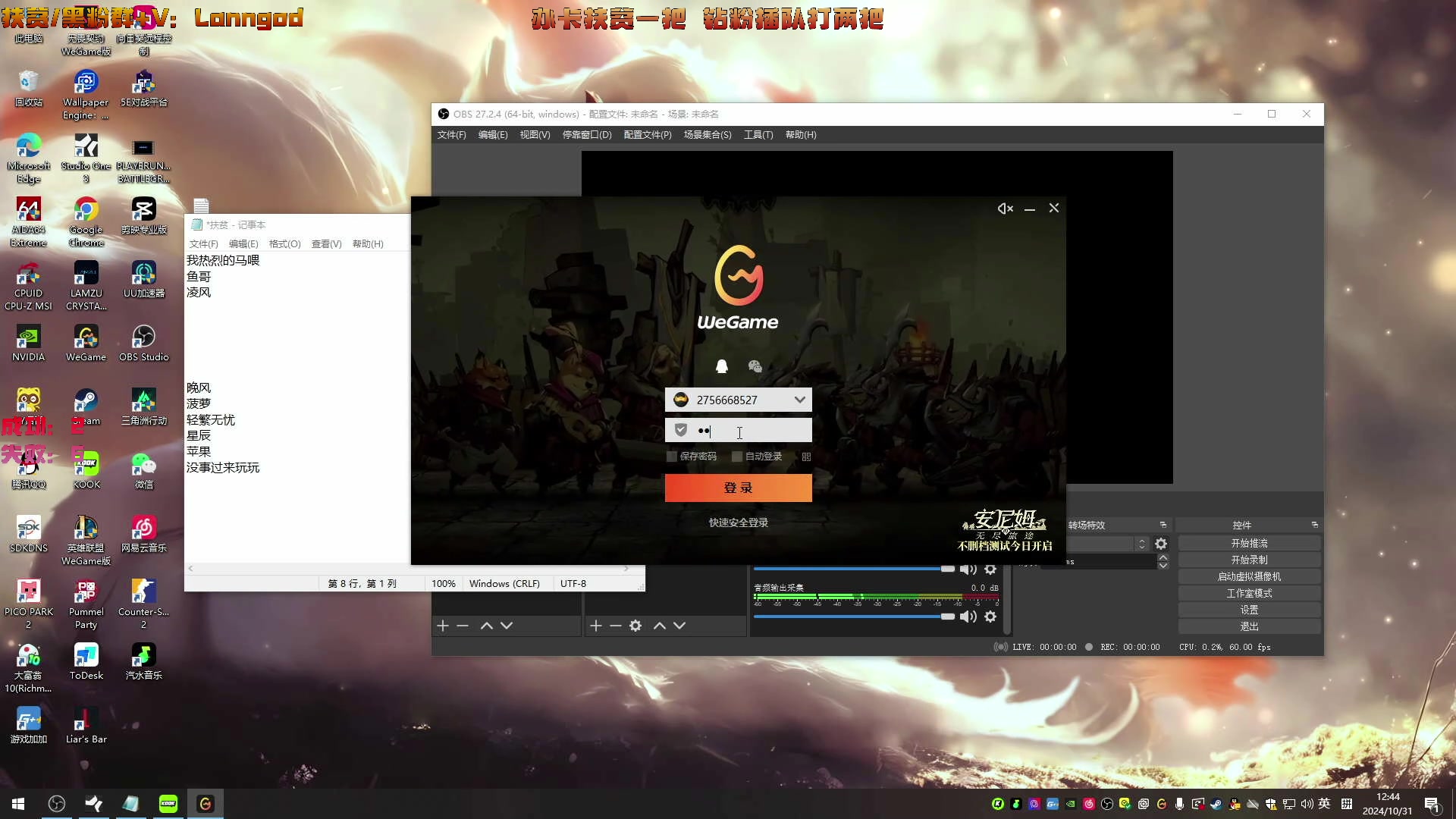Open Notepad 查看(V) menu
This screenshot has width=1456, height=819.
[x=326, y=244]
